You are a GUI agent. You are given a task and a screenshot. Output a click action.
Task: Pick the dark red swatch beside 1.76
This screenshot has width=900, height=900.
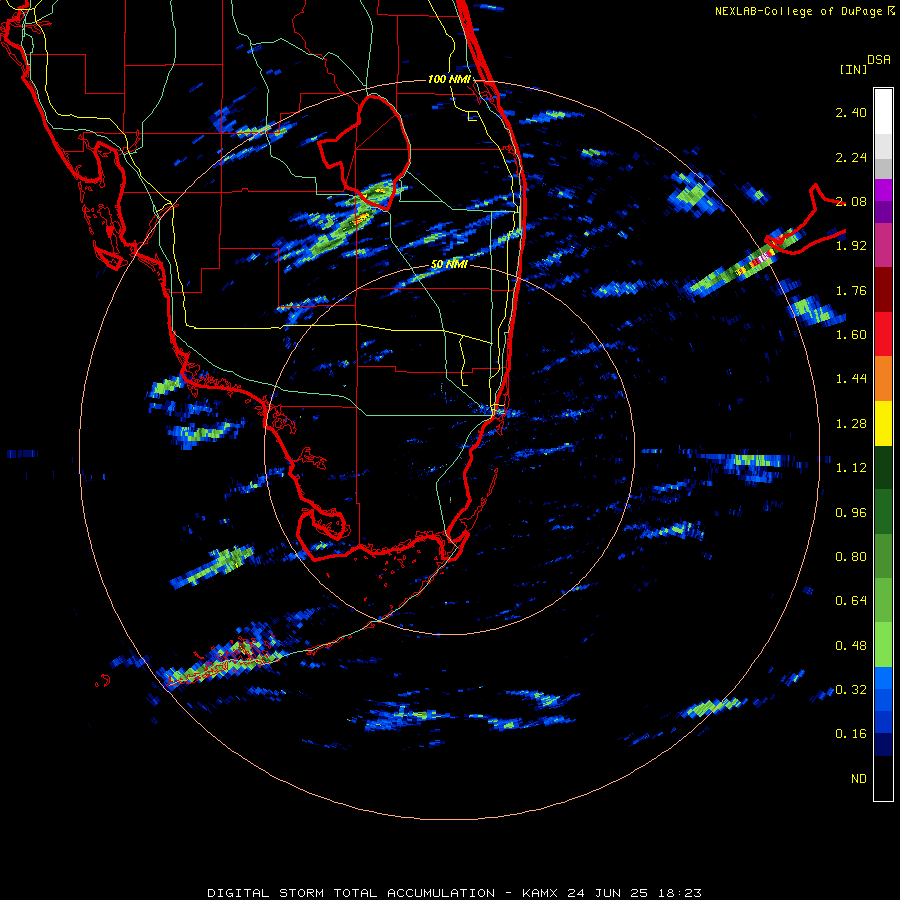(x=883, y=290)
